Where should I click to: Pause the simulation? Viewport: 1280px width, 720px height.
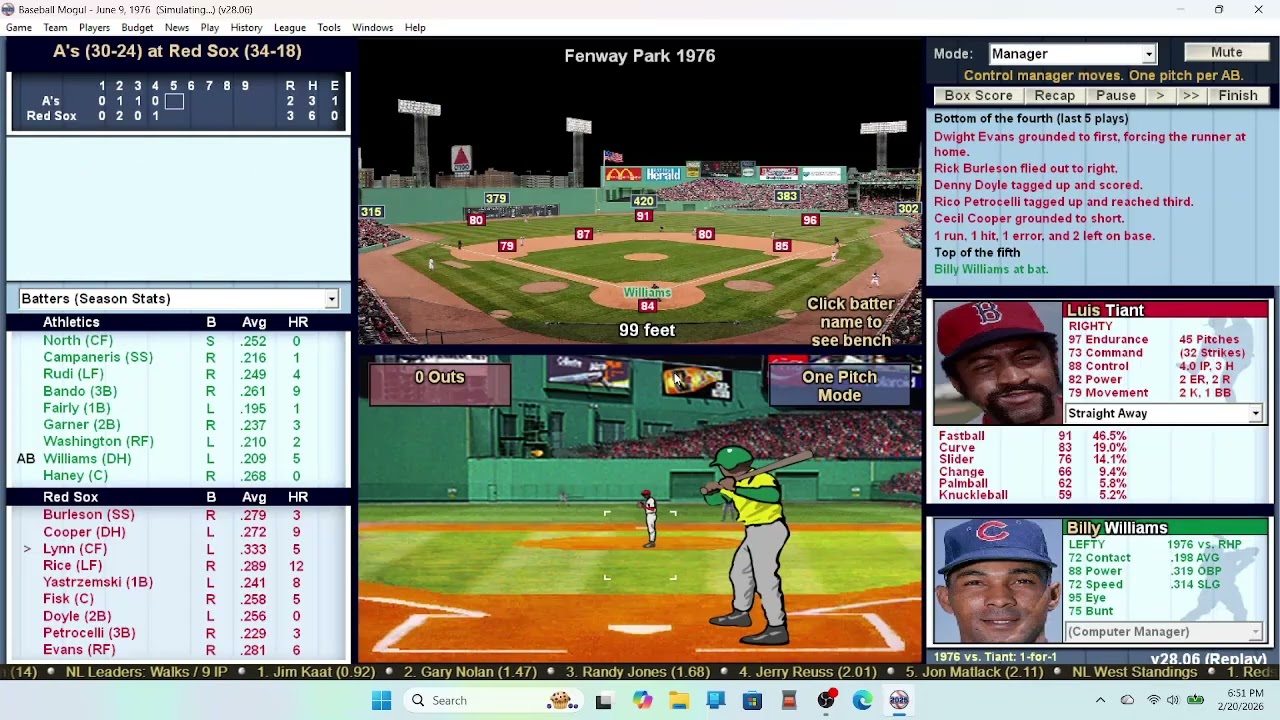pyautogui.click(x=1115, y=96)
